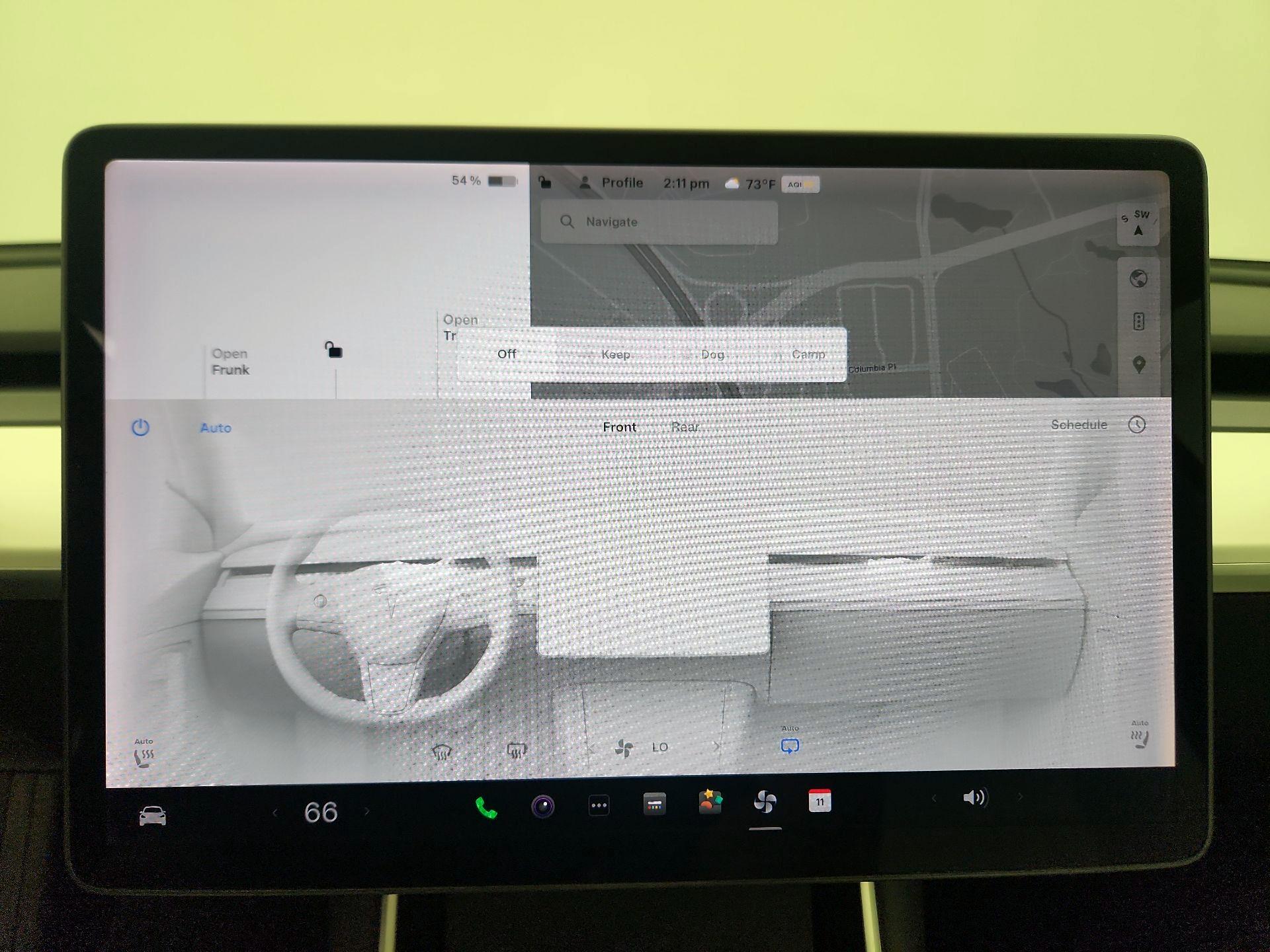
Task: Select Dog mode in climate keeper
Action: (712, 354)
